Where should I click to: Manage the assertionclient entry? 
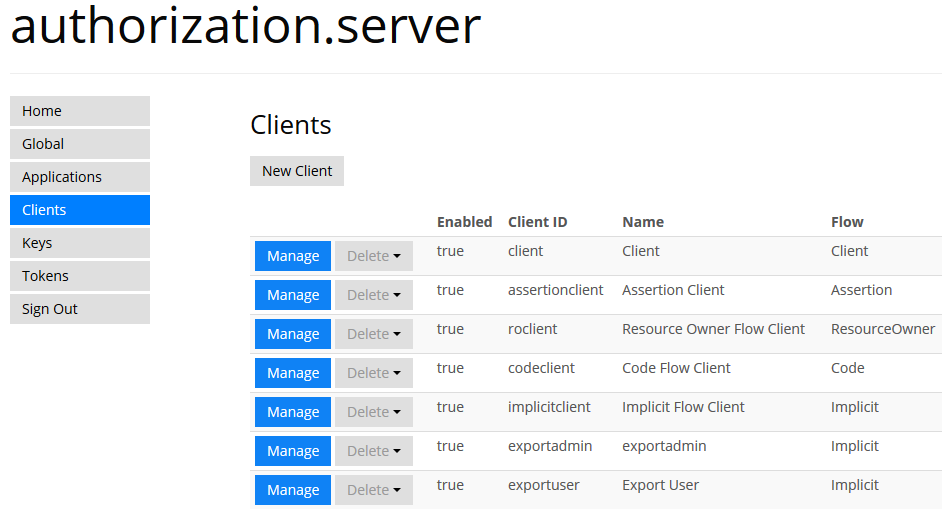click(x=293, y=295)
